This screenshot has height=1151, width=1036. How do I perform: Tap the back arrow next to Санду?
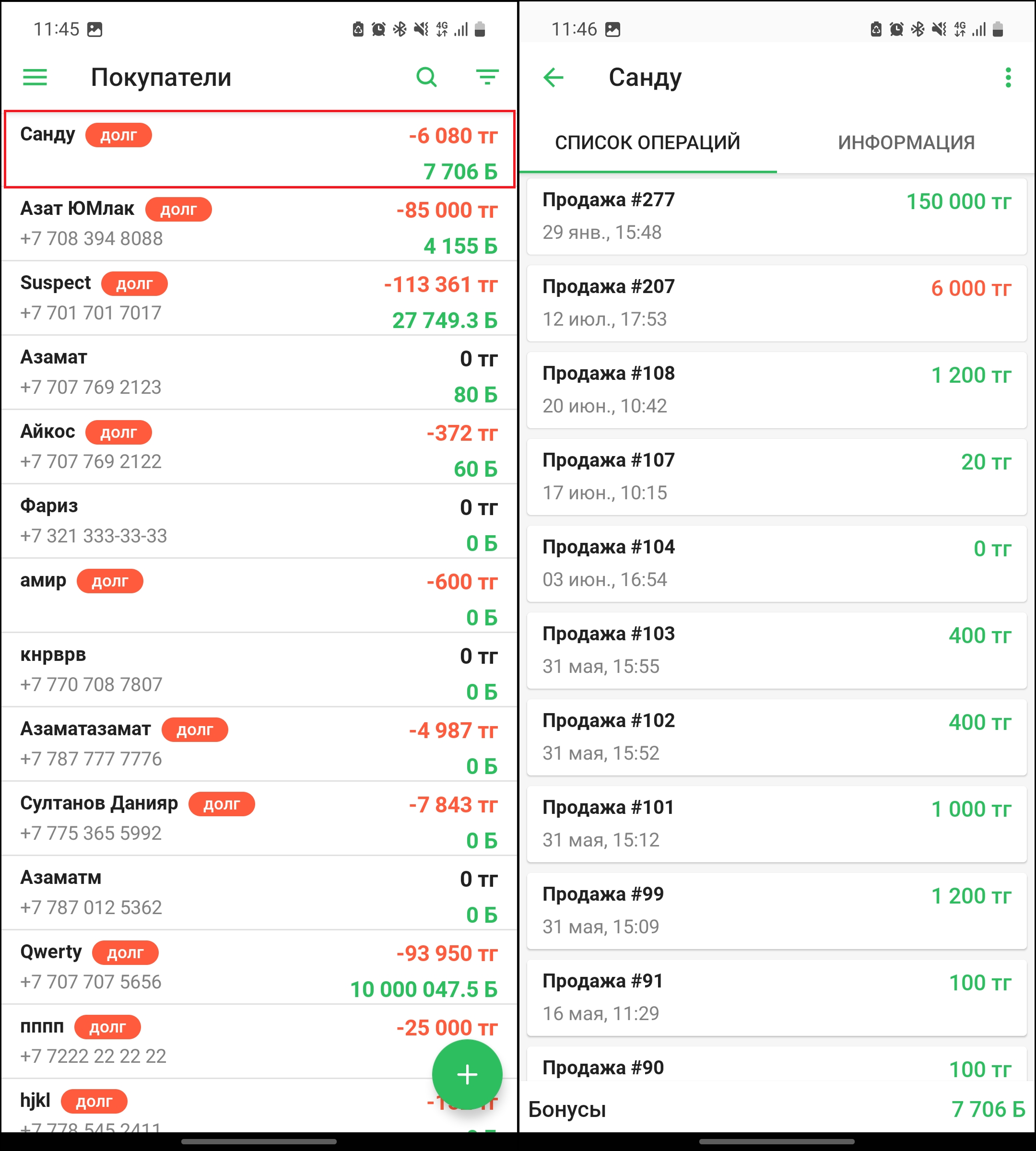pos(553,77)
